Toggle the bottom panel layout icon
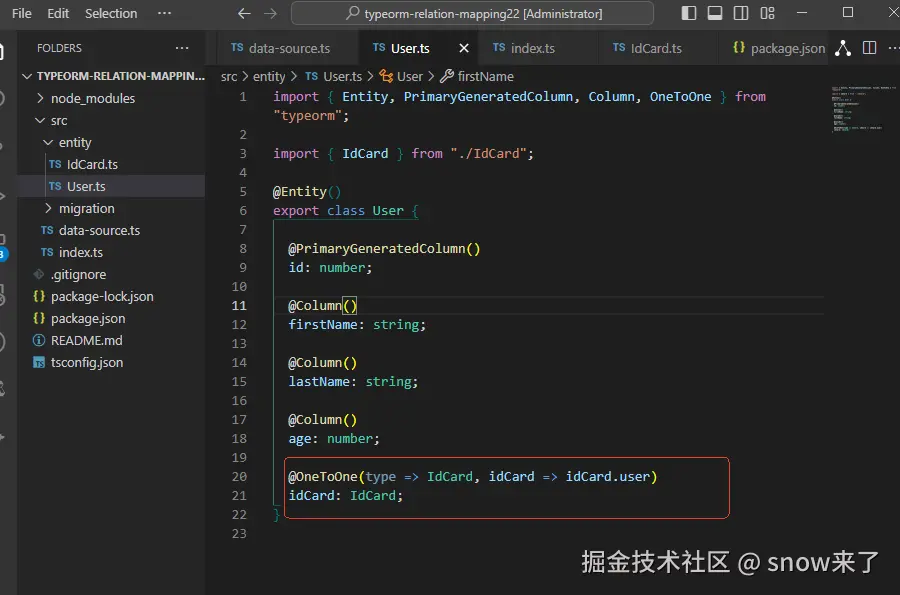The height and width of the screenshot is (595, 900). 715,14
